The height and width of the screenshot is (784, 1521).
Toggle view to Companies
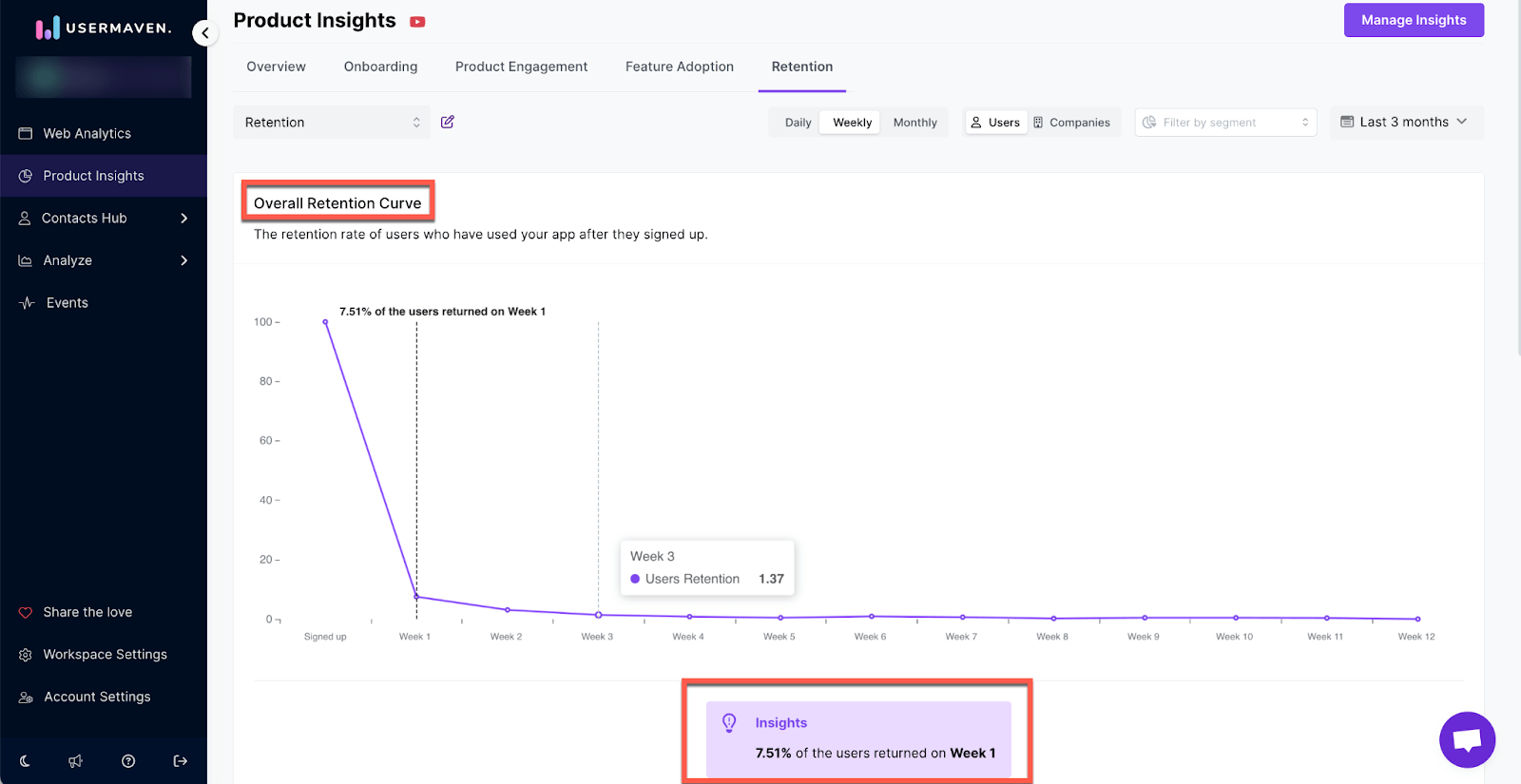[x=1071, y=123]
